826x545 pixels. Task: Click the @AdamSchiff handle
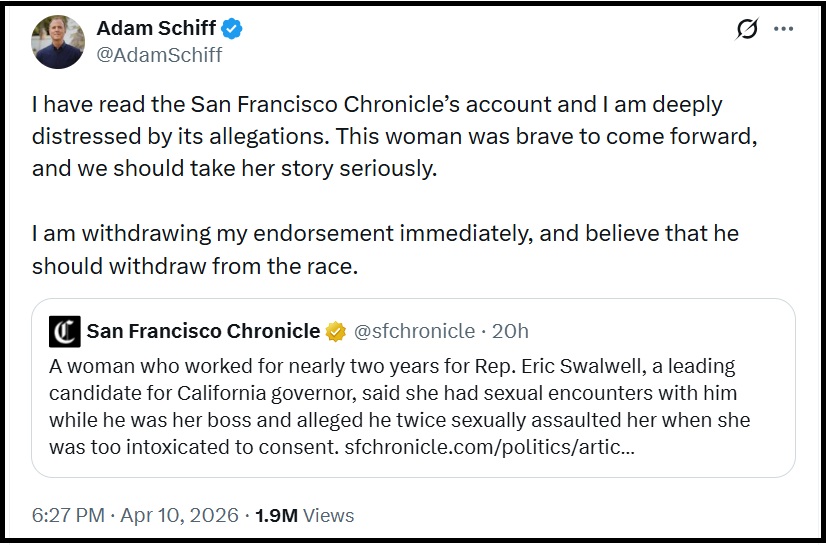point(159,55)
